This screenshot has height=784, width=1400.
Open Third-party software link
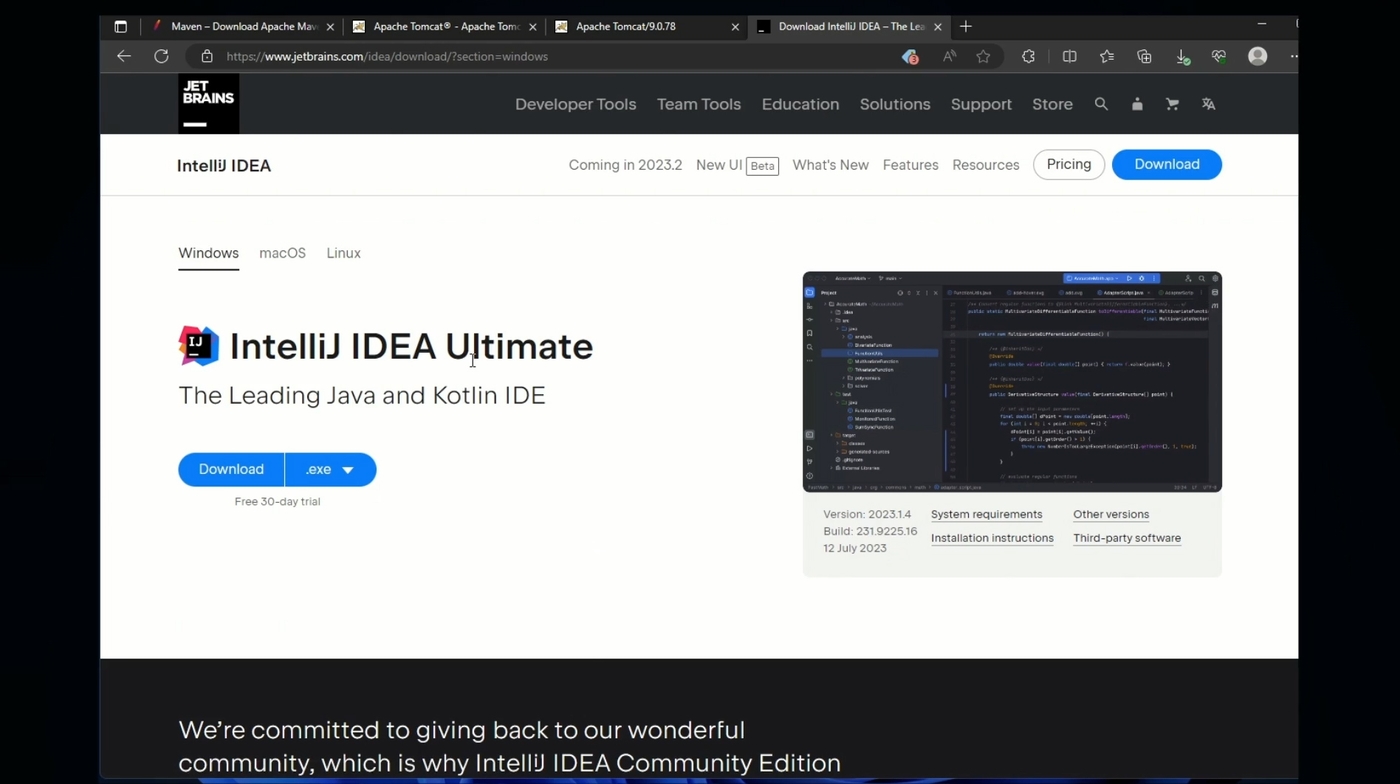coord(1127,538)
